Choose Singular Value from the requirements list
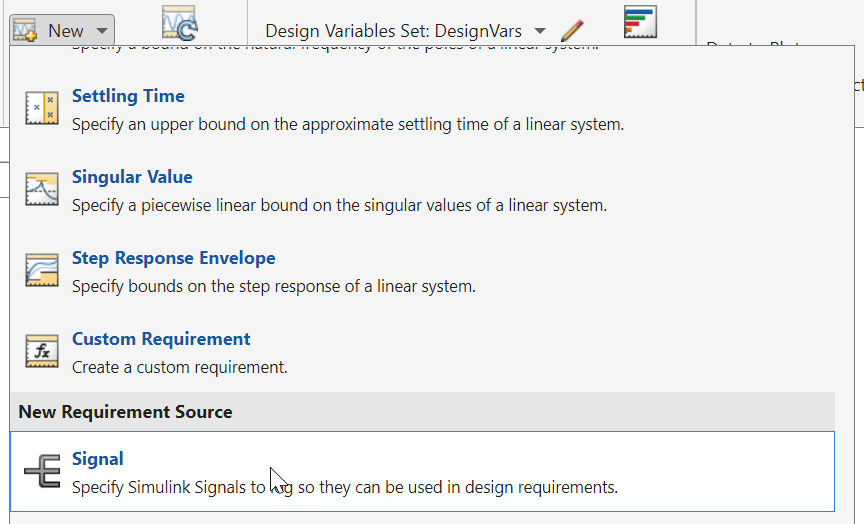 click(x=132, y=177)
